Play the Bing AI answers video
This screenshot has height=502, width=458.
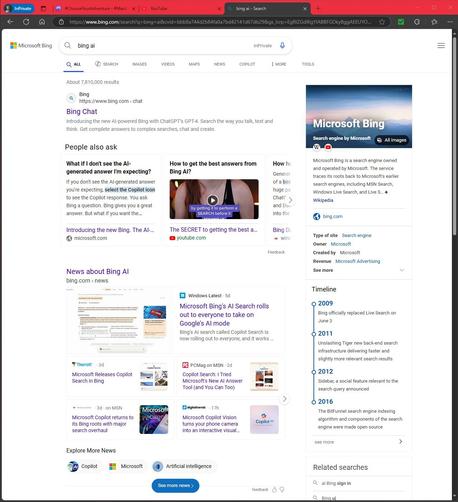(213, 200)
